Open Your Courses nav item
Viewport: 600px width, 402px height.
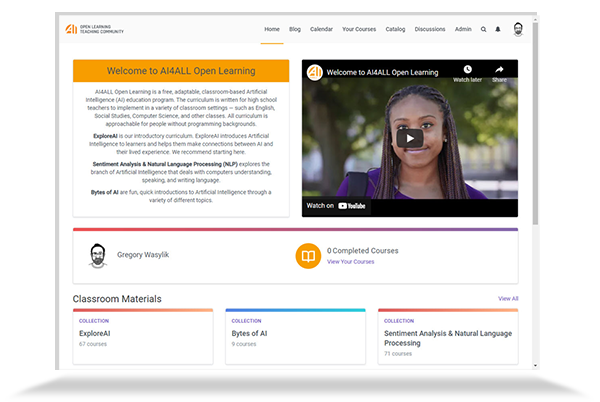pos(359,29)
